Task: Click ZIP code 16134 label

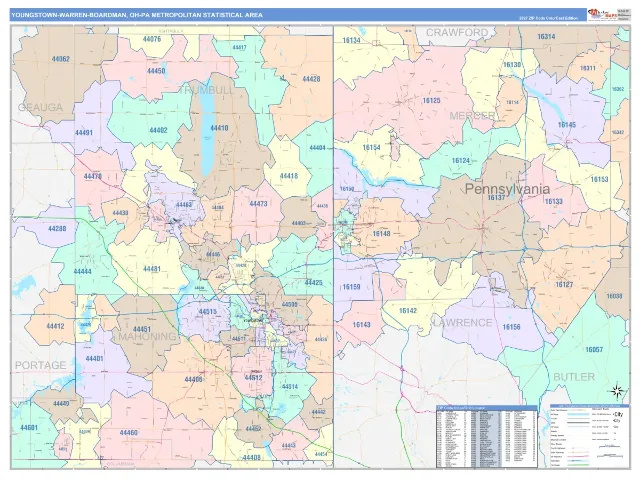Action: 351,40
